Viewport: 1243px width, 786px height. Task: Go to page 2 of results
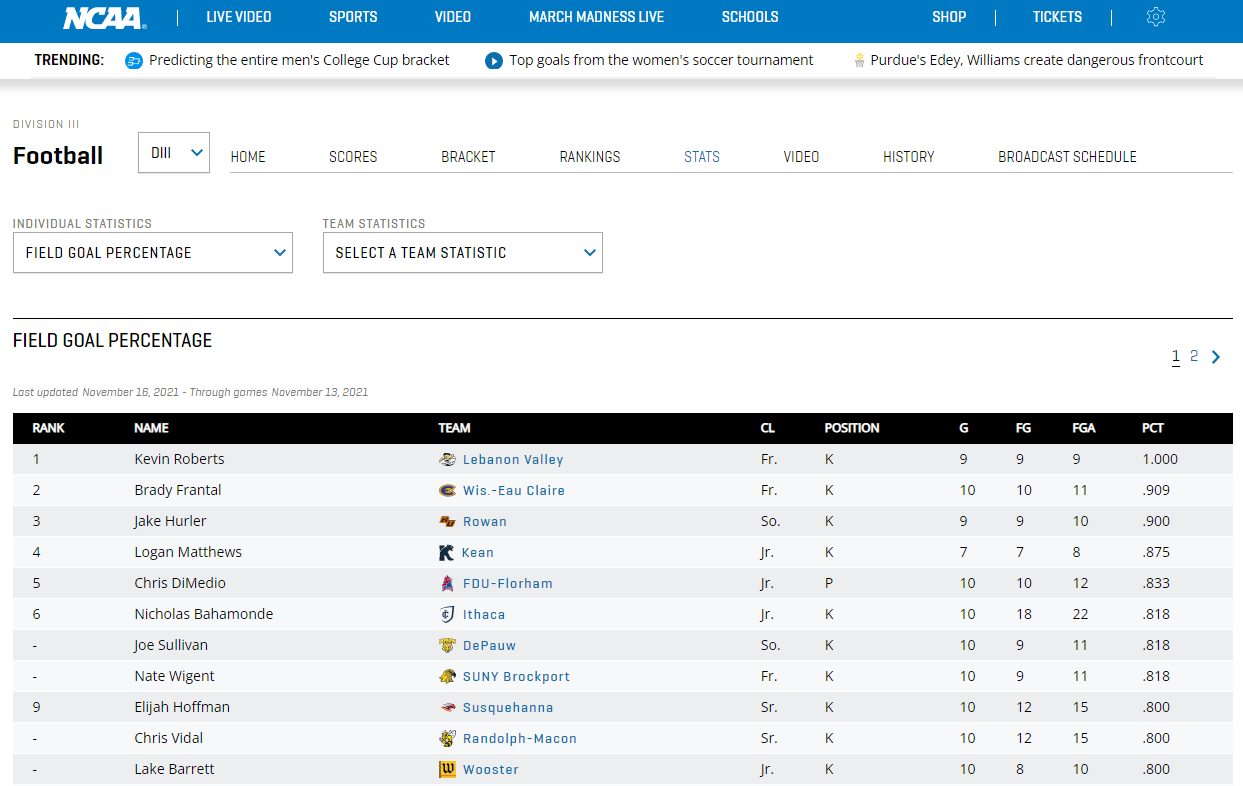click(x=1194, y=356)
